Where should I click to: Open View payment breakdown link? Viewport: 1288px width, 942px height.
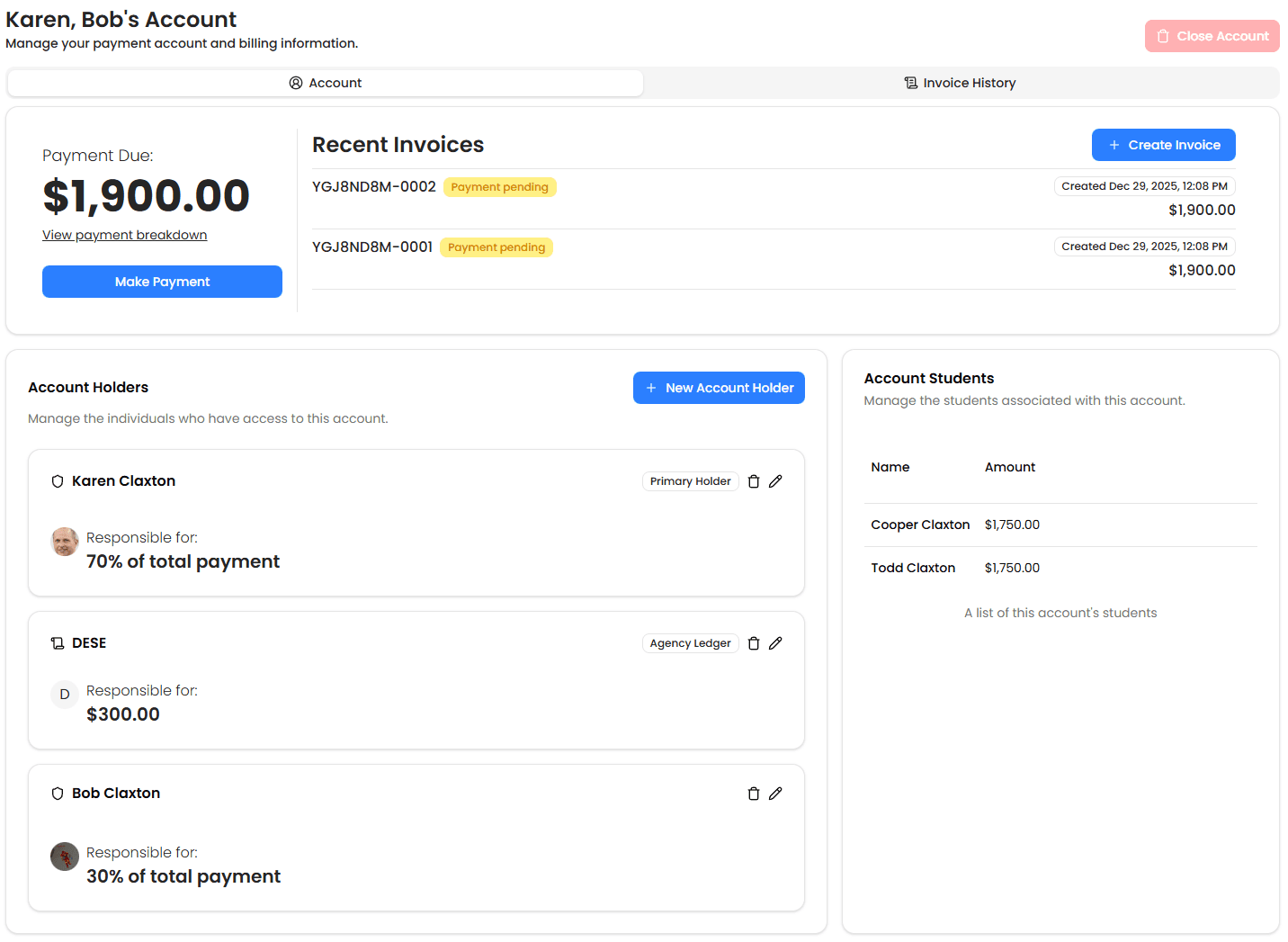[124, 235]
